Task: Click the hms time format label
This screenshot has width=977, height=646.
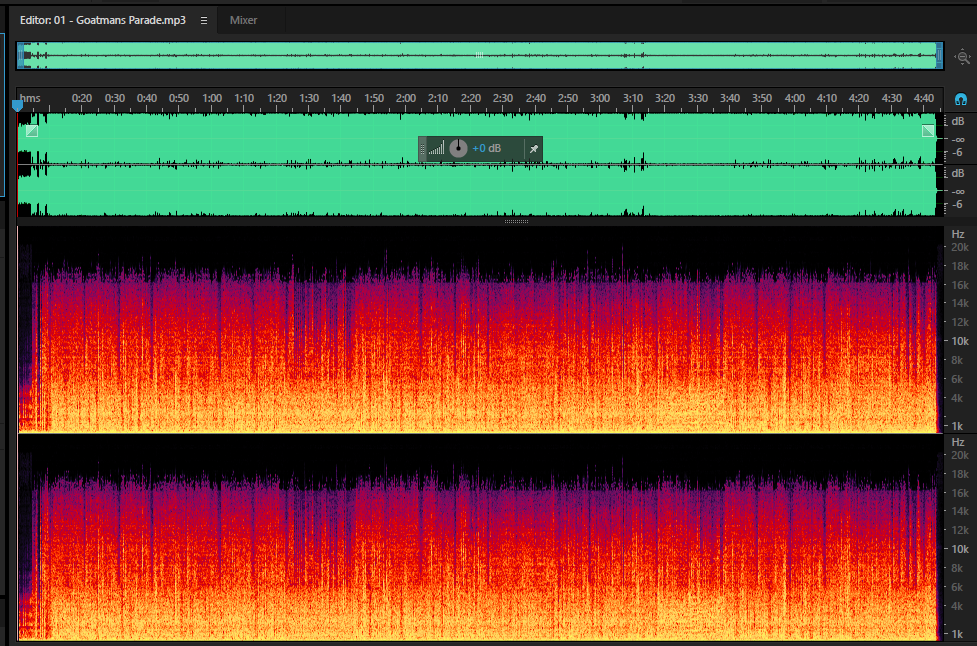Action: pos(30,98)
